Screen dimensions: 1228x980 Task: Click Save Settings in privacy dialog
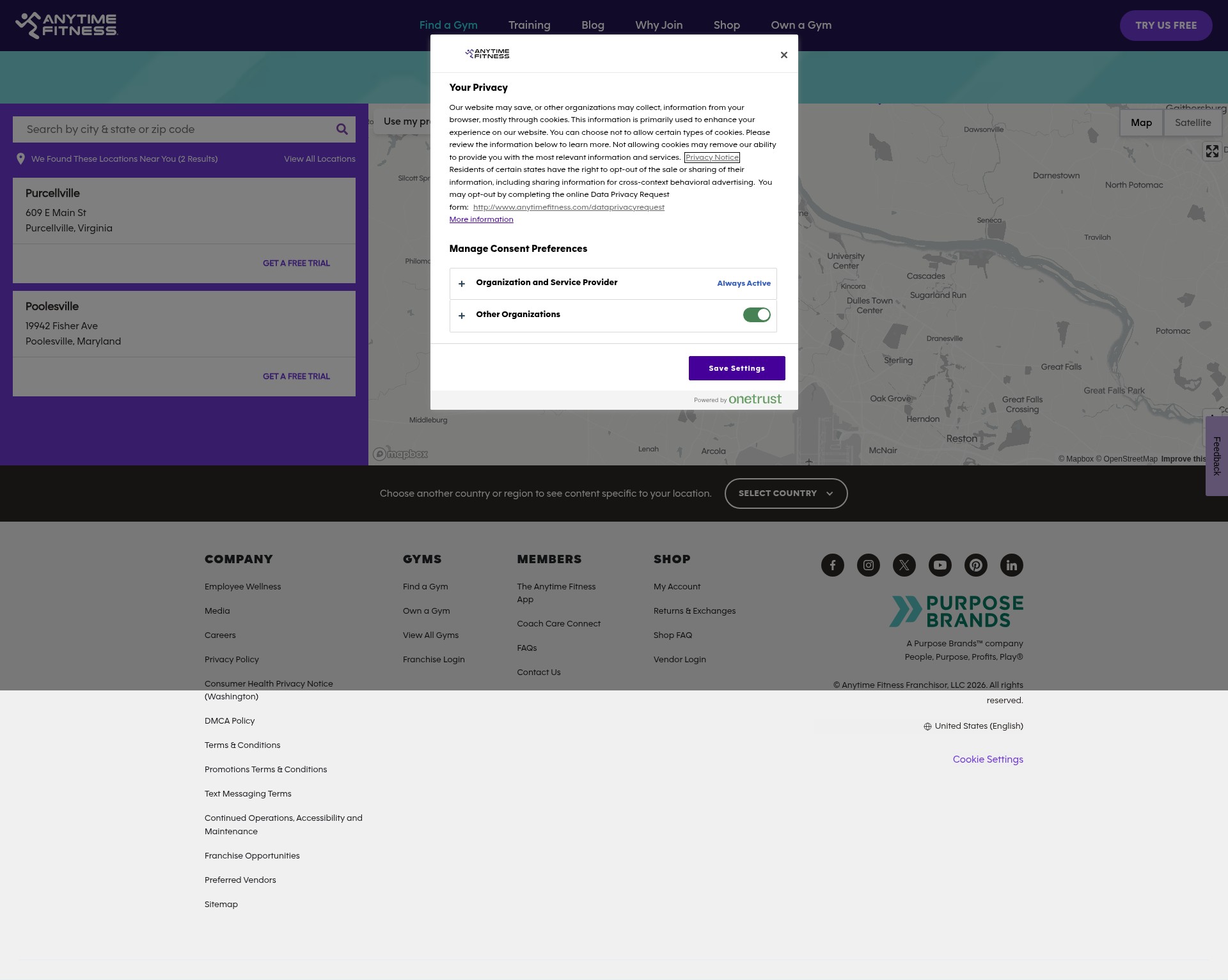(737, 368)
